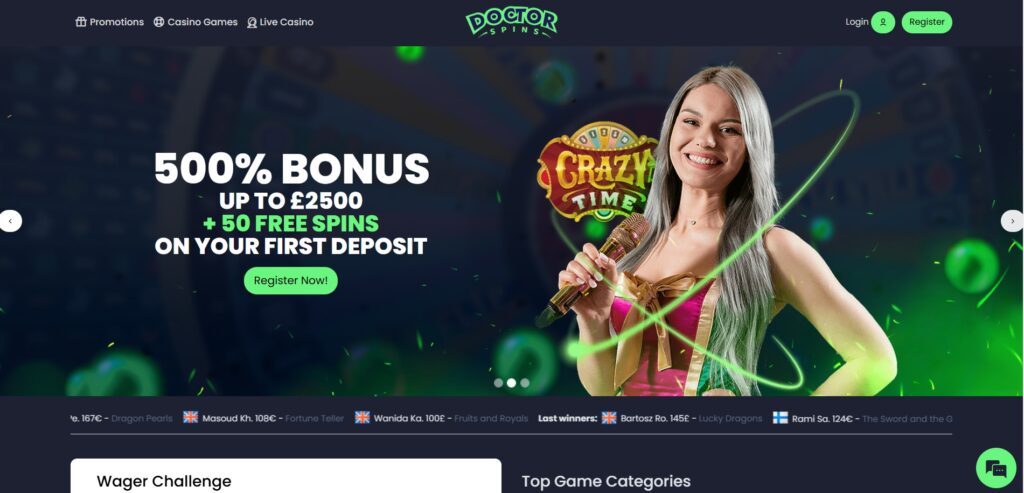The width and height of the screenshot is (1024, 493).
Task: Click the Lucky Dragons winner game link
Action: pos(730,419)
